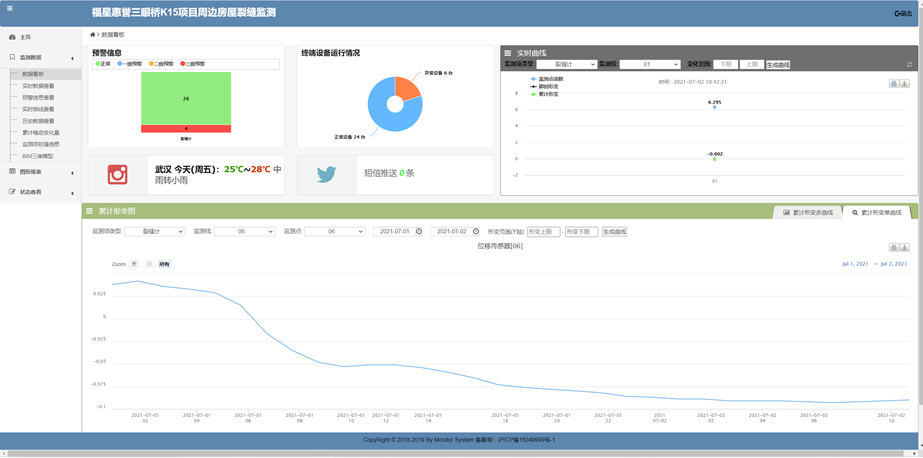Click the 形变上限 input field
The image size is (923, 458).
(x=543, y=231)
